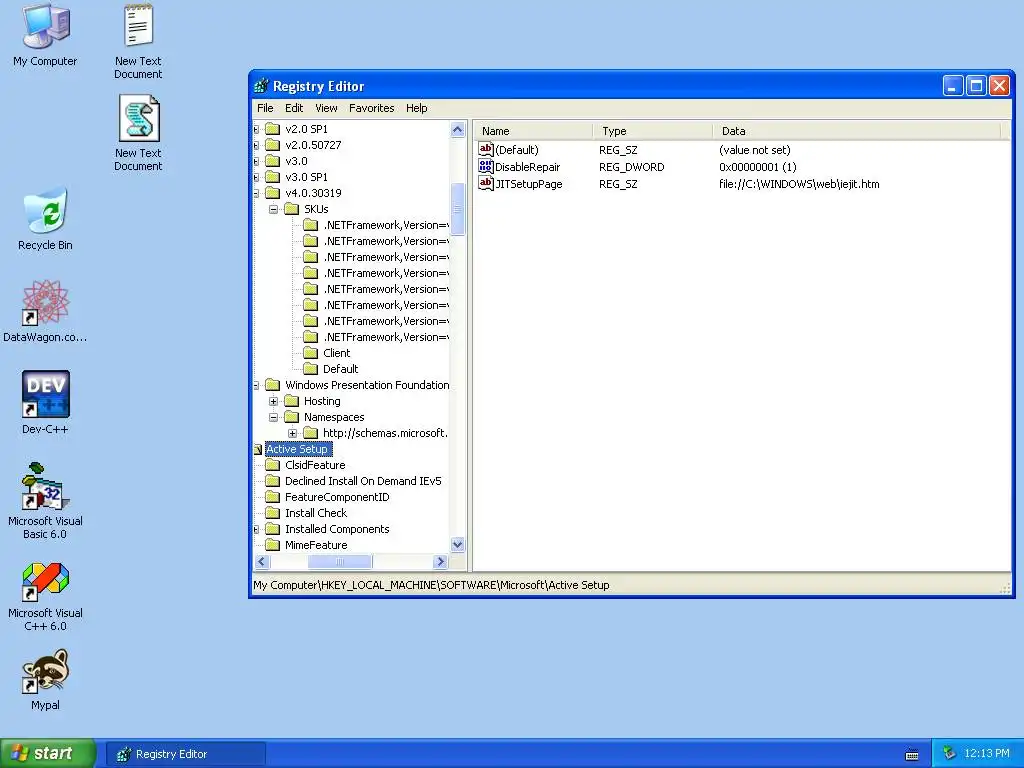The width and height of the screenshot is (1024, 768).
Task: Click the tree vertical scrollbar thumb
Action: pos(458,209)
